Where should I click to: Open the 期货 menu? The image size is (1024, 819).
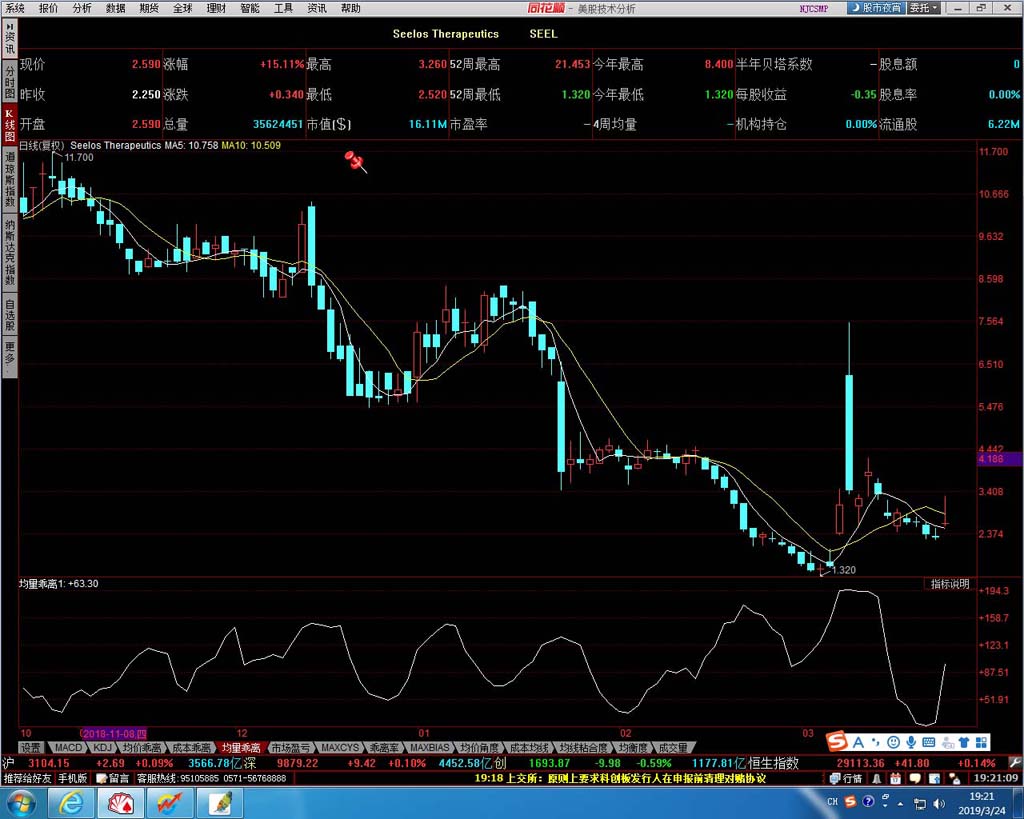[x=149, y=8]
